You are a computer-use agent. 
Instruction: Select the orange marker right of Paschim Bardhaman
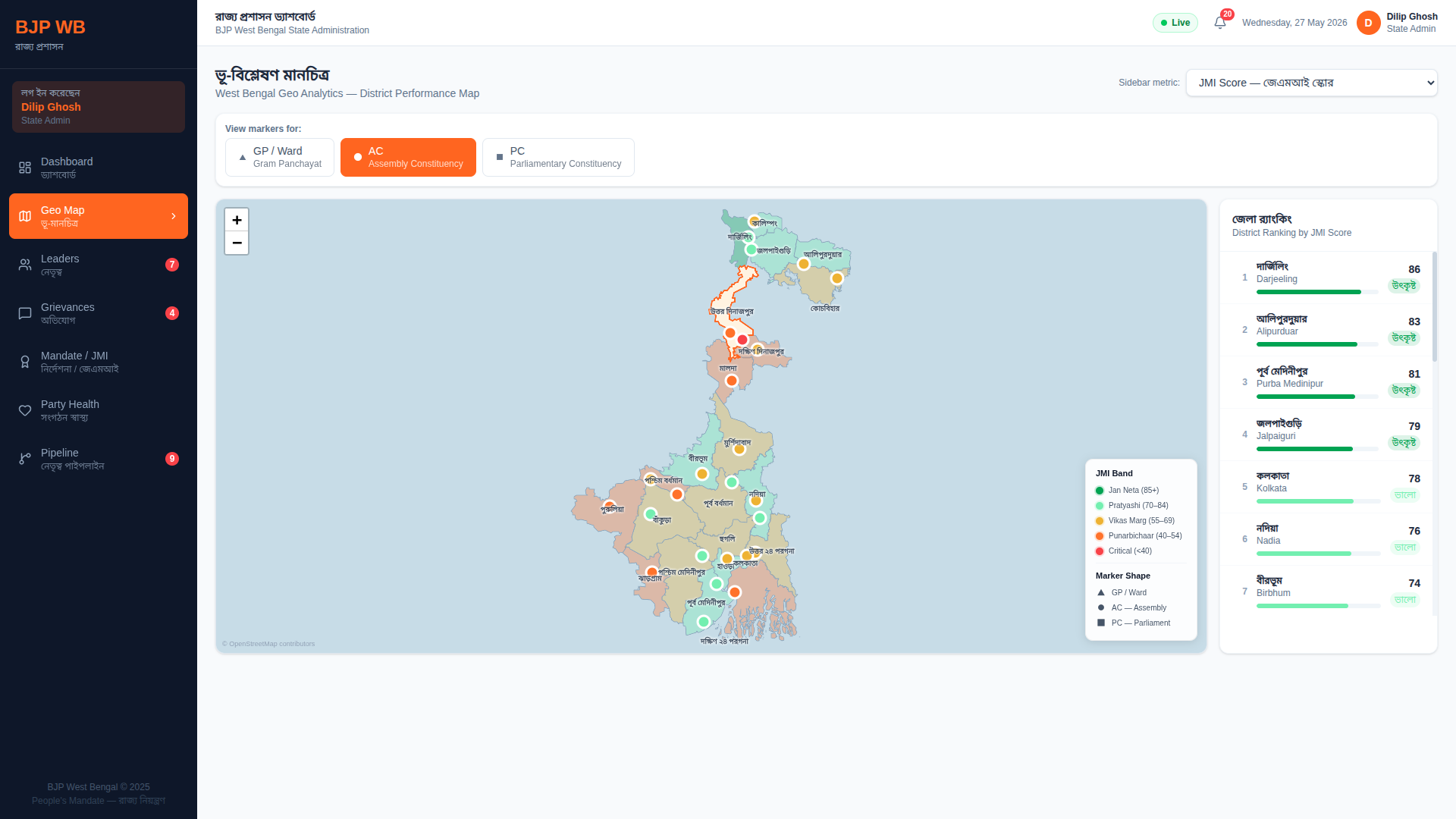pyautogui.click(x=677, y=494)
